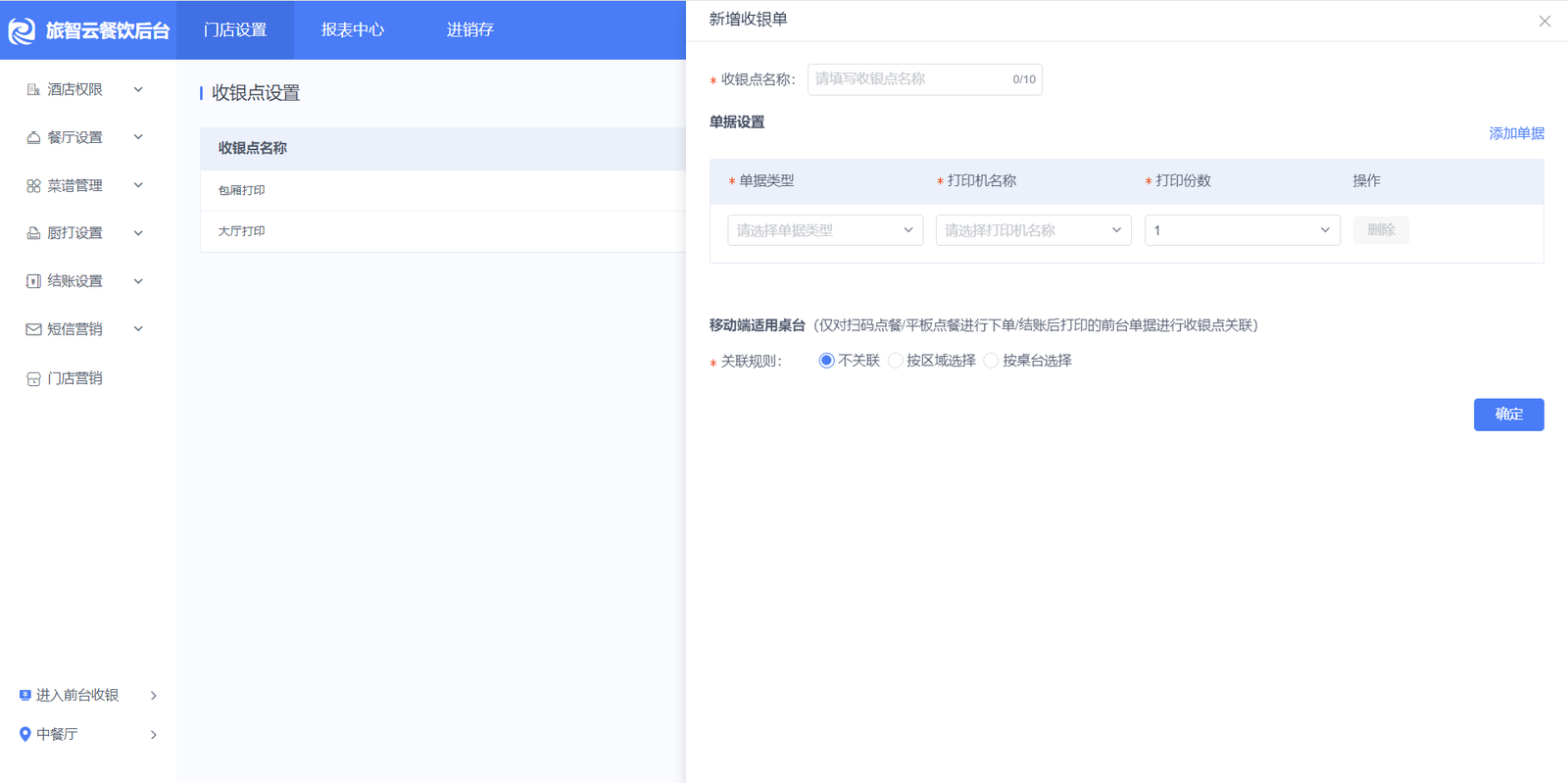Click the 收银点名称 table column header
Image resolution: width=1568 pixels, height=783 pixels.
tap(253, 148)
